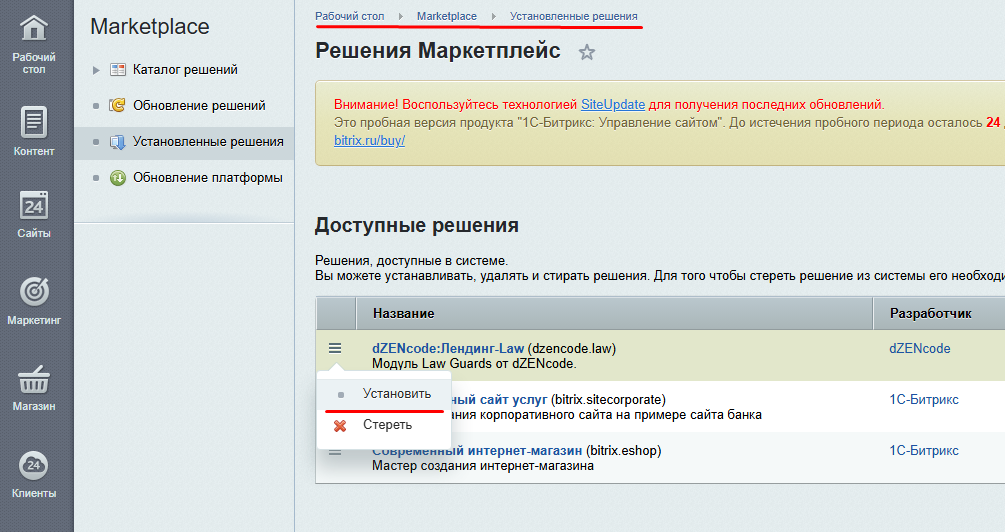Open dZENcode:Лендинг-Law solution link
This screenshot has width=1005, height=532.
pyautogui.click(x=448, y=349)
